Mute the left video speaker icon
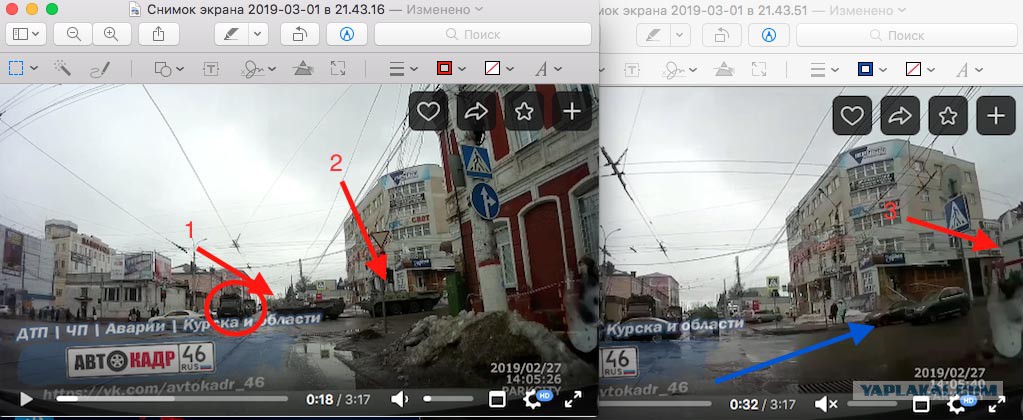Image resolution: width=1023 pixels, height=420 pixels. point(401,399)
